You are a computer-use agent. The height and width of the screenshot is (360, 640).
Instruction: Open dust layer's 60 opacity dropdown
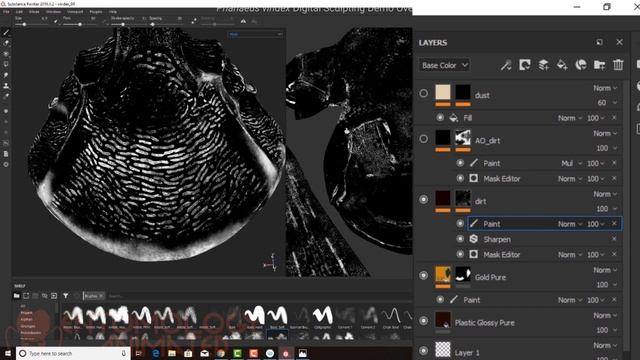[x=607, y=103]
